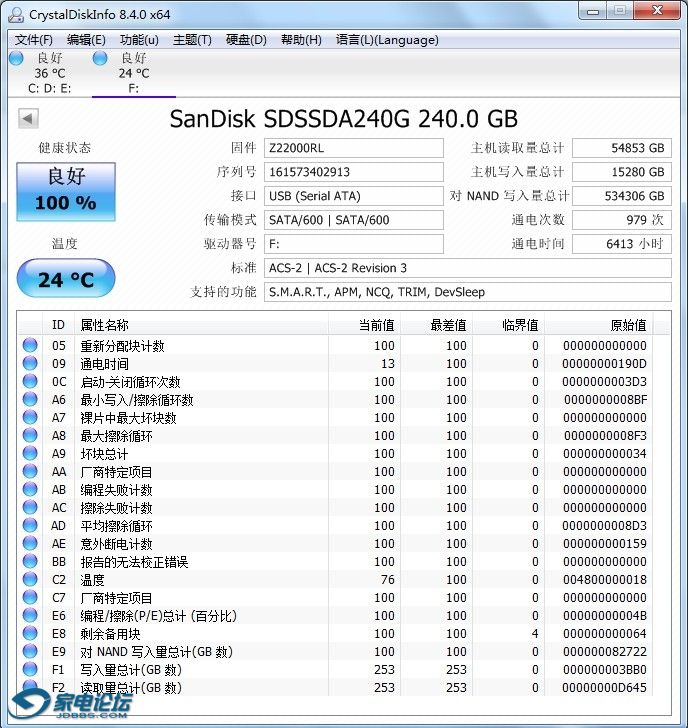Click the supported features field S.M.A.R.T., APM

(x=467, y=292)
